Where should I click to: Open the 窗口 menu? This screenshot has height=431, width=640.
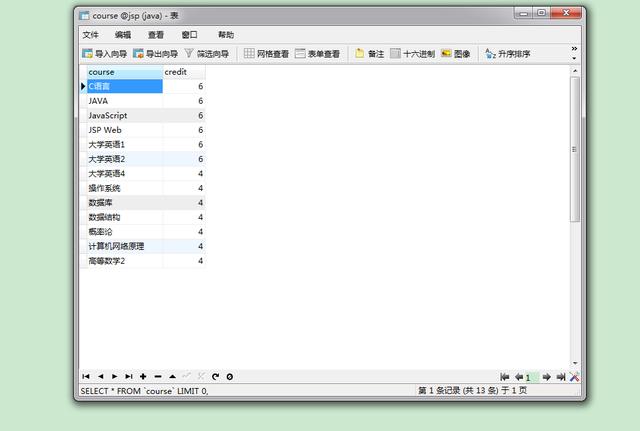[x=189, y=35]
